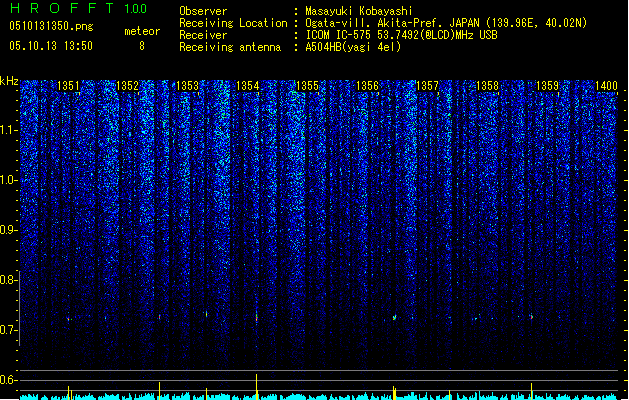The height and width of the screenshot is (400, 629).
Task: Click the red meteor echo spot below 1354
Action: [257, 317]
